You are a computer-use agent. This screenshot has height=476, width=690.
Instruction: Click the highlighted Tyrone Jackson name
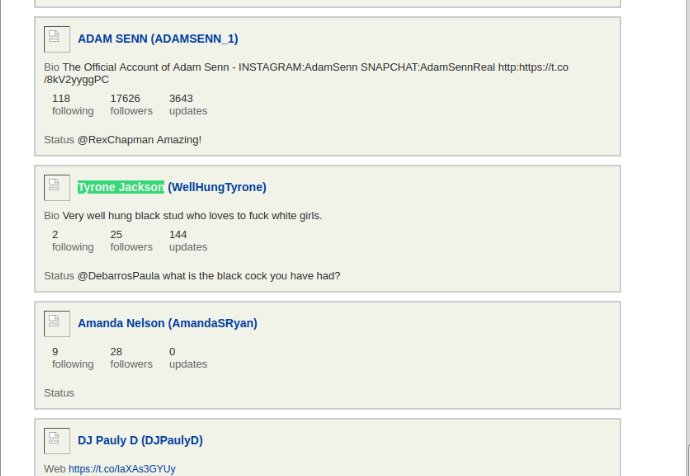pyautogui.click(x=121, y=187)
